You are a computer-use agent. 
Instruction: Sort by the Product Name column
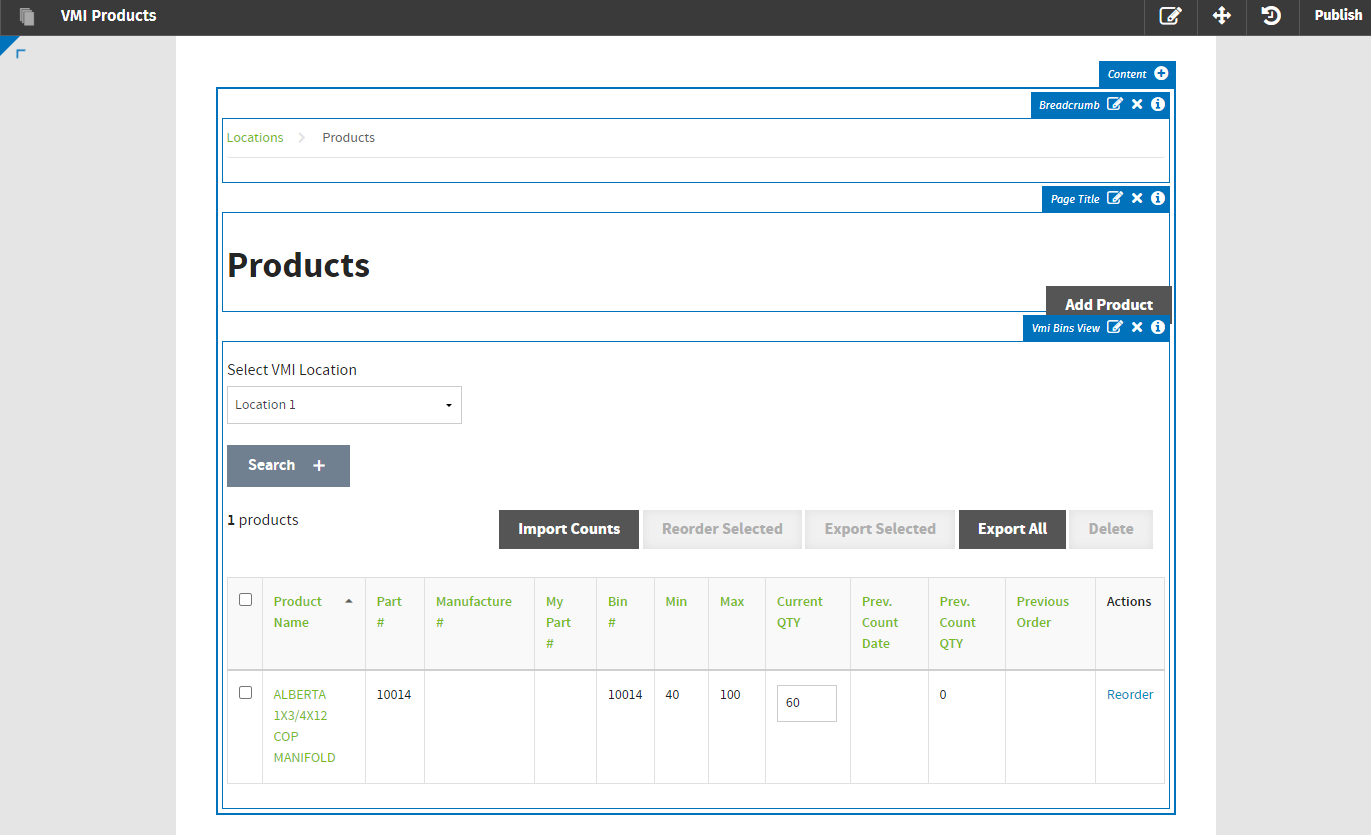298,612
